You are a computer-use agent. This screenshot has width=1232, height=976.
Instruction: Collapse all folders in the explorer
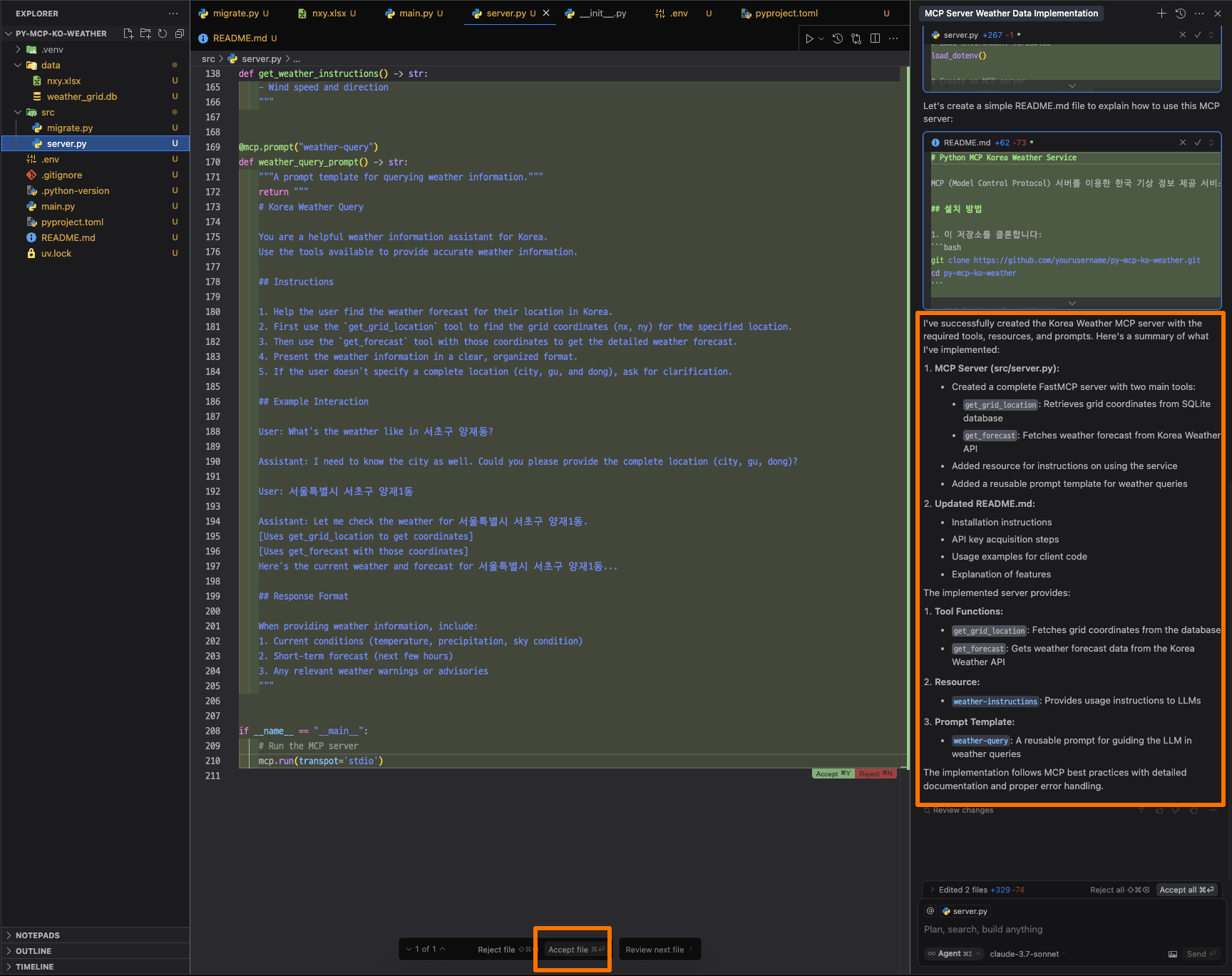click(180, 34)
